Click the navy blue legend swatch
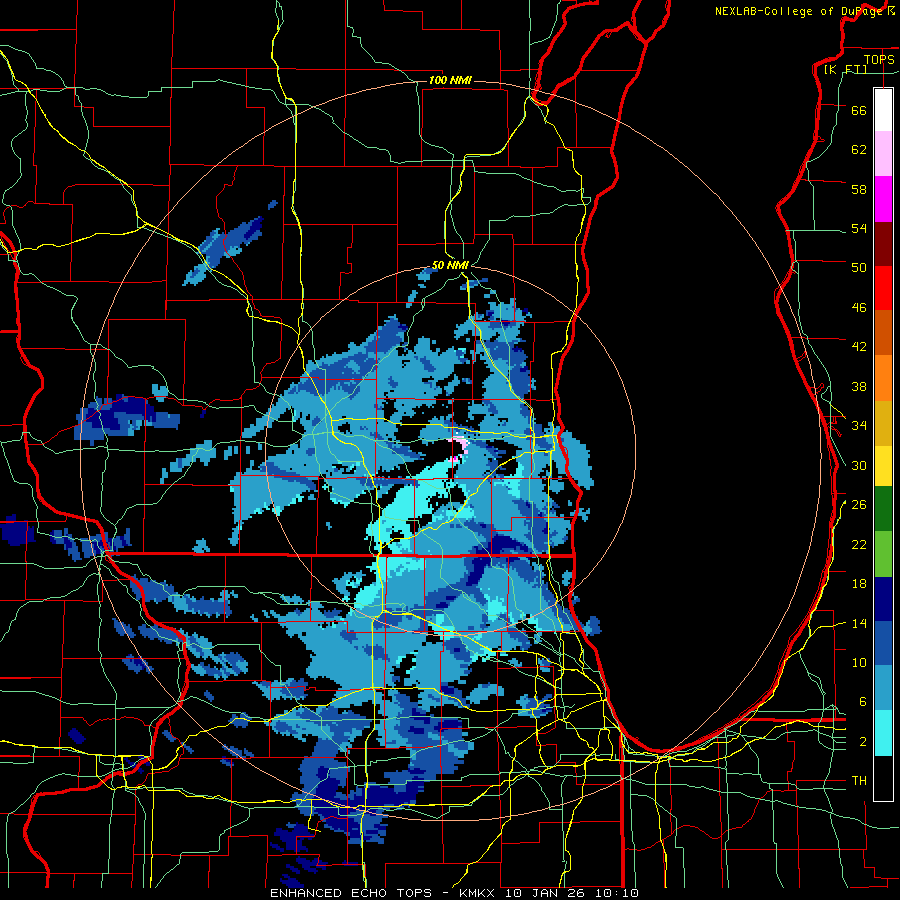 (x=883, y=599)
